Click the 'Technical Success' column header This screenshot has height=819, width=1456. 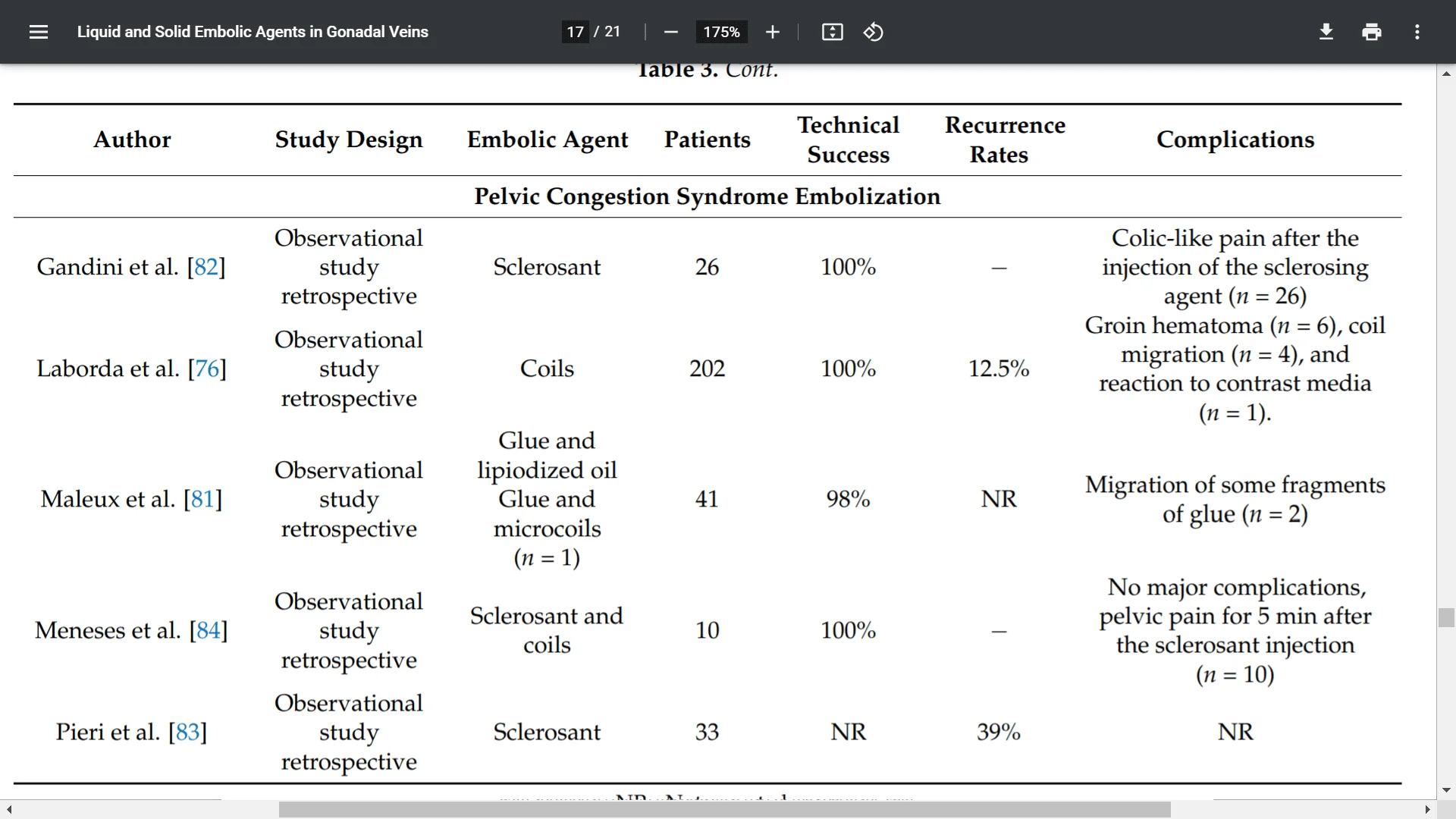(x=848, y=140)
